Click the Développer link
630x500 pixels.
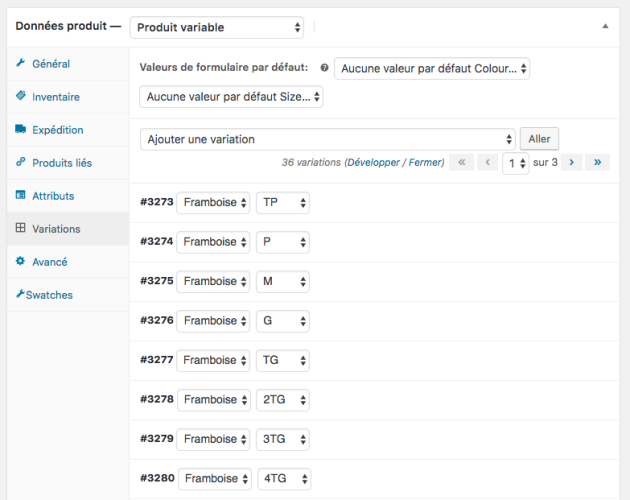pyautogui.click(x=375, y=162)
